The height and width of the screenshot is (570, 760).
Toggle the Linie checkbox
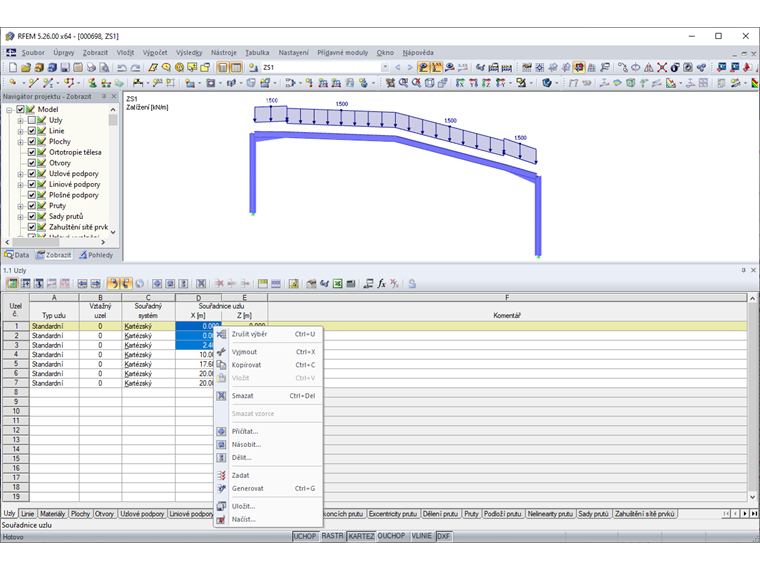pyautogui.click(x=32, y=130)
